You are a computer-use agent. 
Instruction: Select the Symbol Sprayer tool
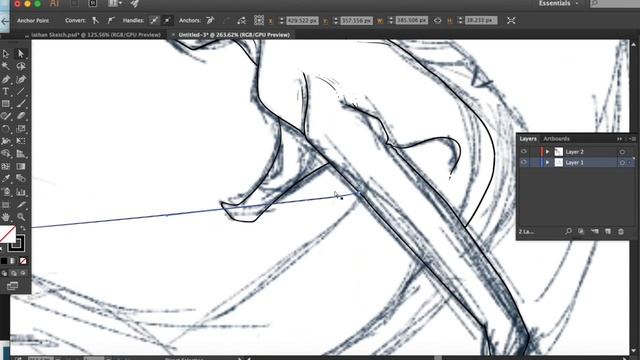click(x=6, y=192)
